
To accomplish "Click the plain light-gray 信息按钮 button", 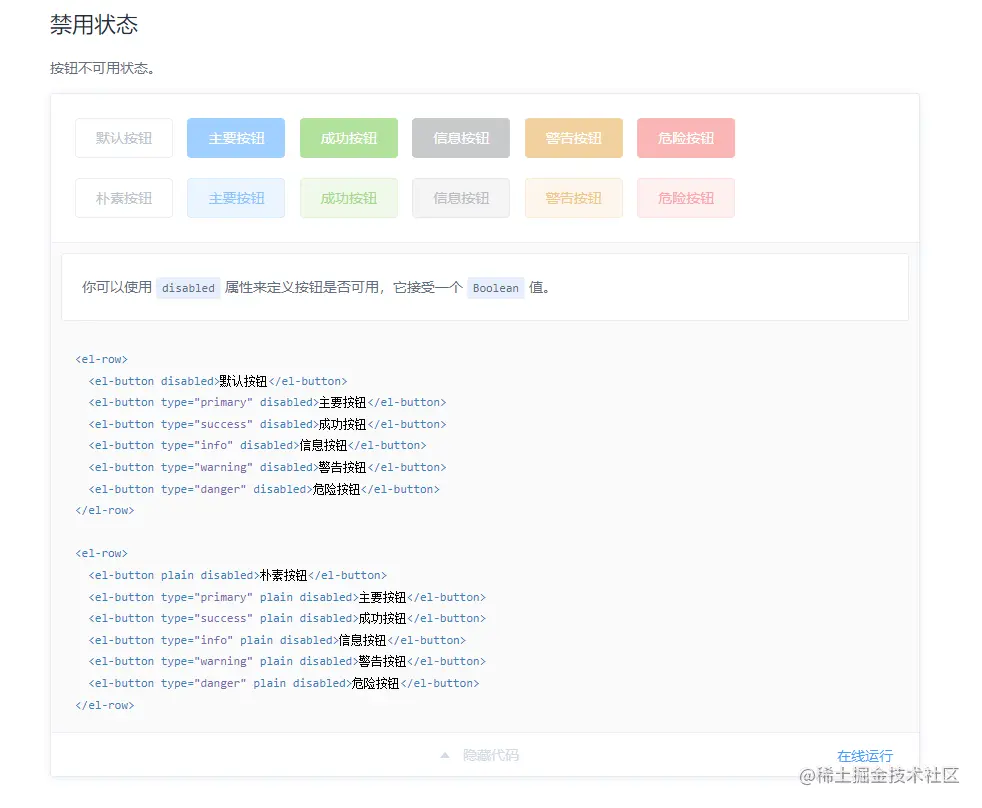I will coord(461,198).
